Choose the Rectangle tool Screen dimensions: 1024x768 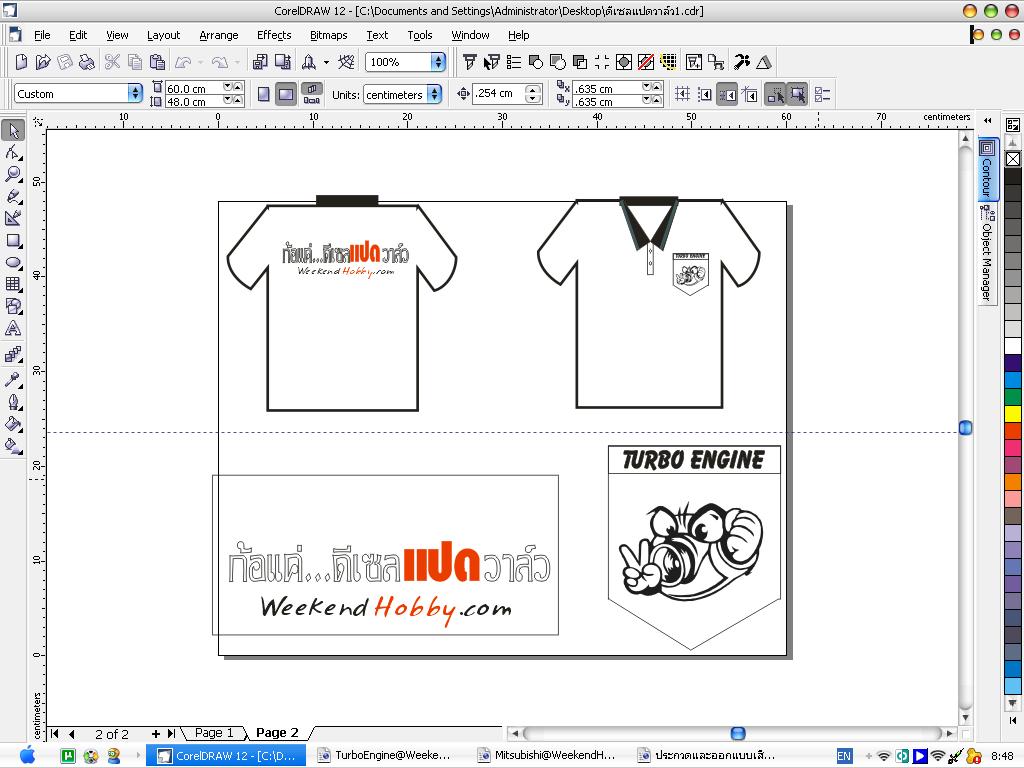13,241
